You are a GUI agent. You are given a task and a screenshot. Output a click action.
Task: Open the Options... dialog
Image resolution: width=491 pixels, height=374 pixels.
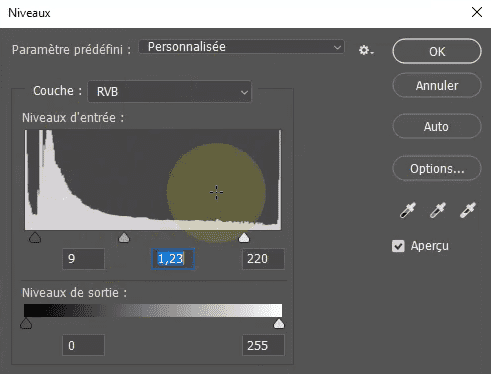(x=437, y=168)
